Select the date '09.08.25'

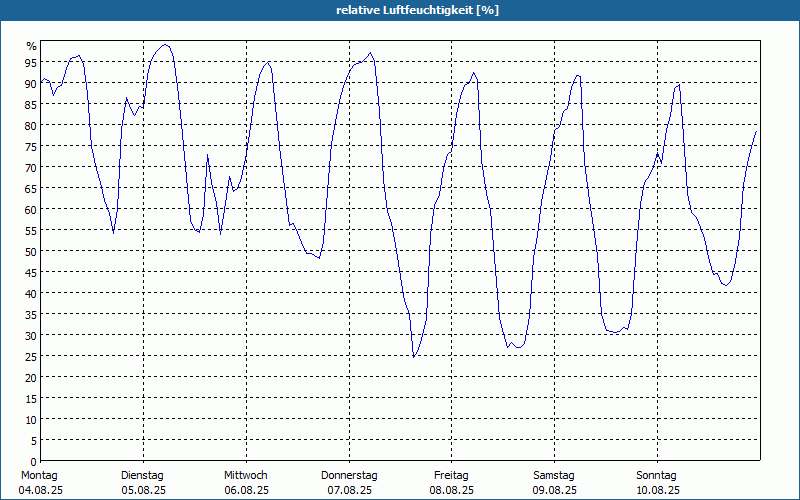click(x=555, y=490)
